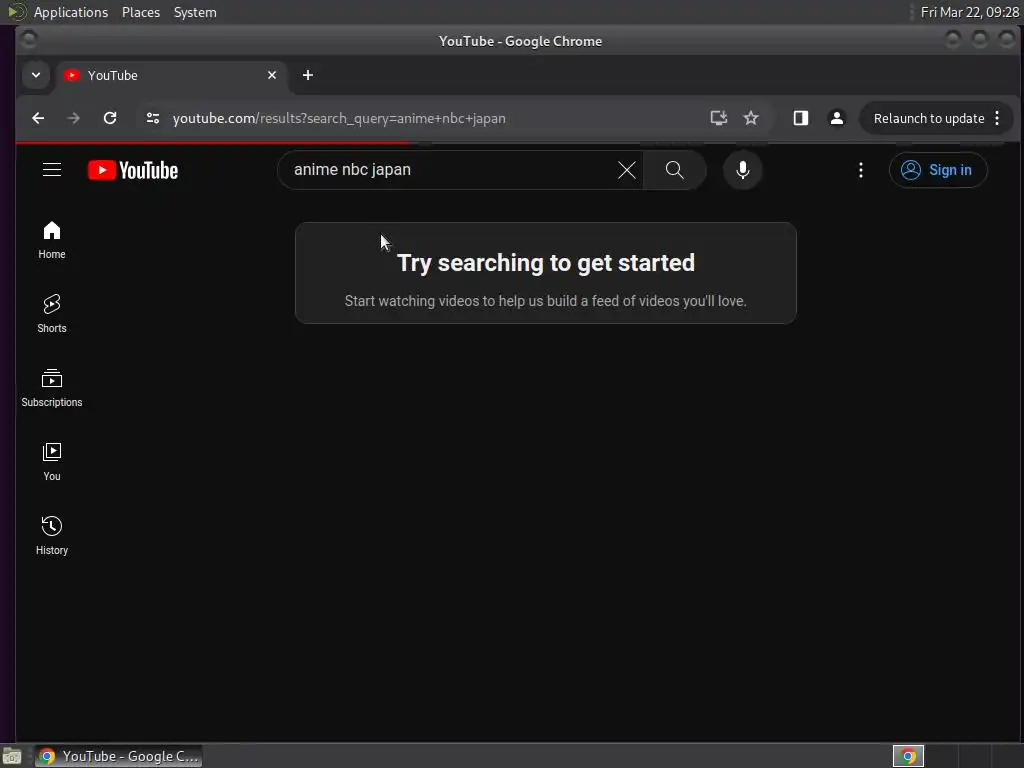Start voice search with microphone icon
This screenshot has width=1024, height=768.
click(743, 170)
